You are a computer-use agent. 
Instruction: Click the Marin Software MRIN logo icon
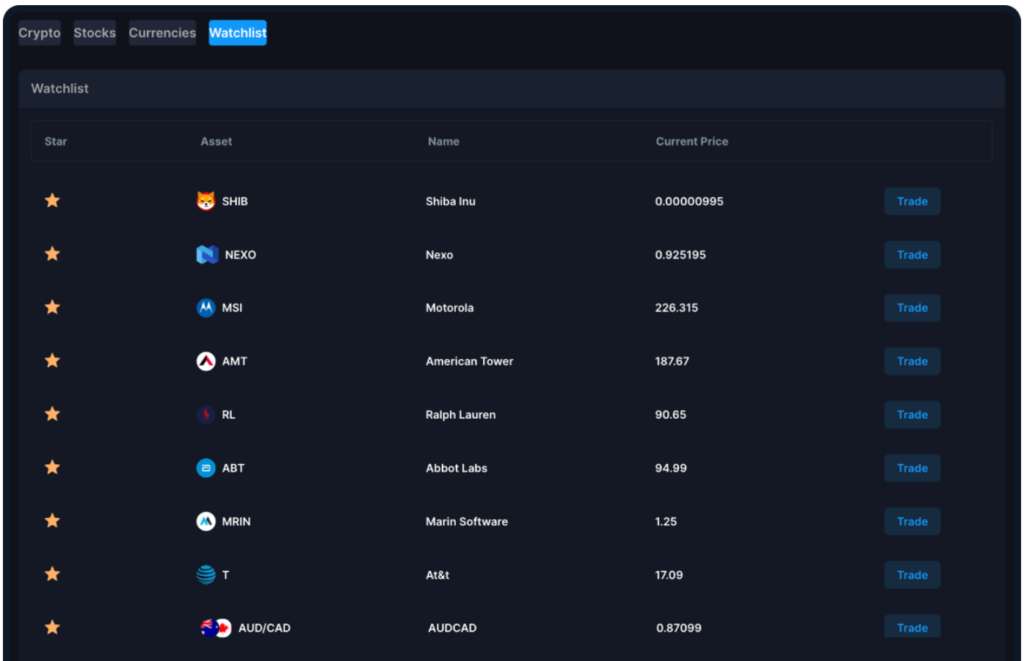(206, 521)
